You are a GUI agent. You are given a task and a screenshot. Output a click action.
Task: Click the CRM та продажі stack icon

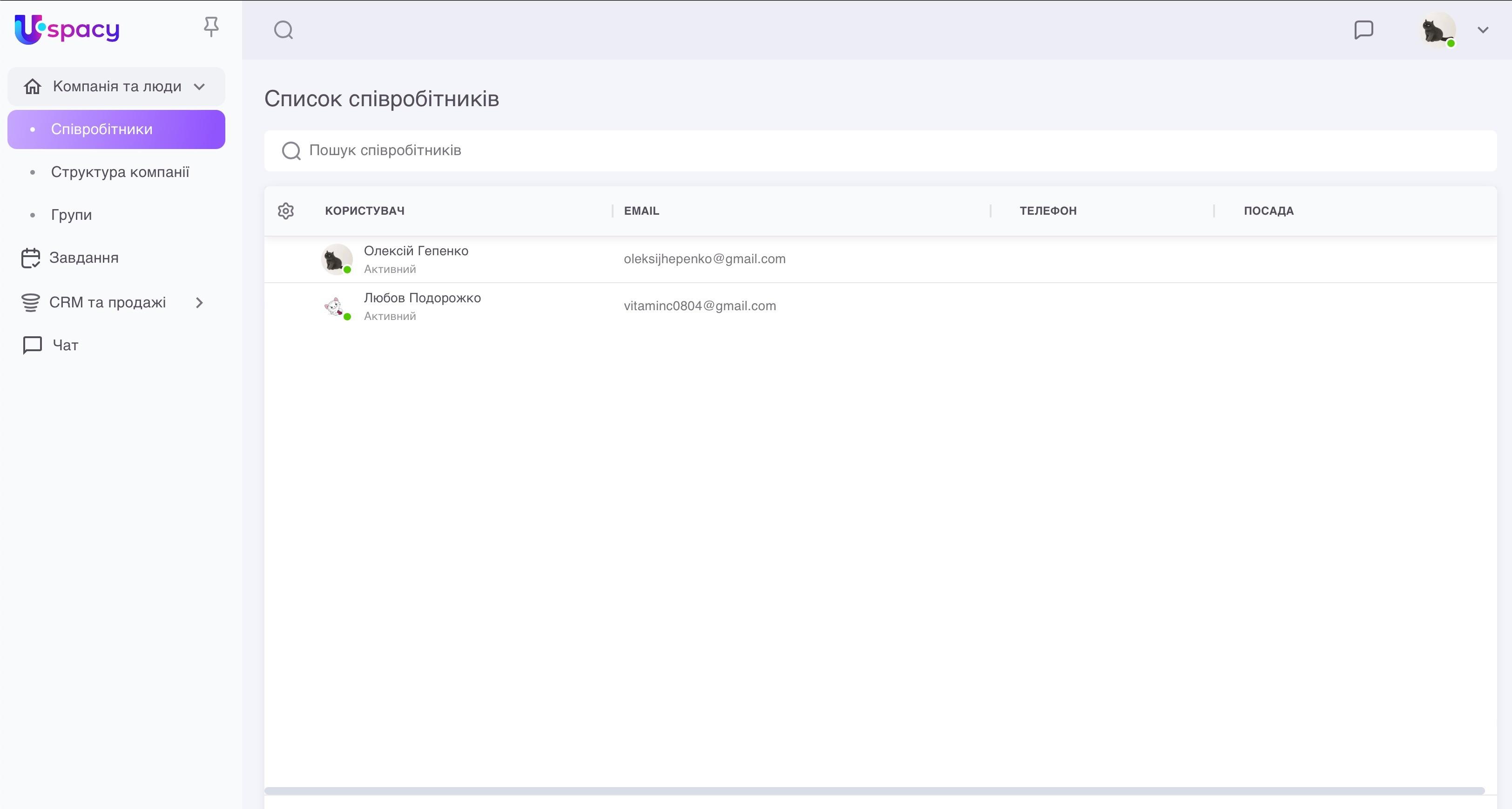coord(31,303)
